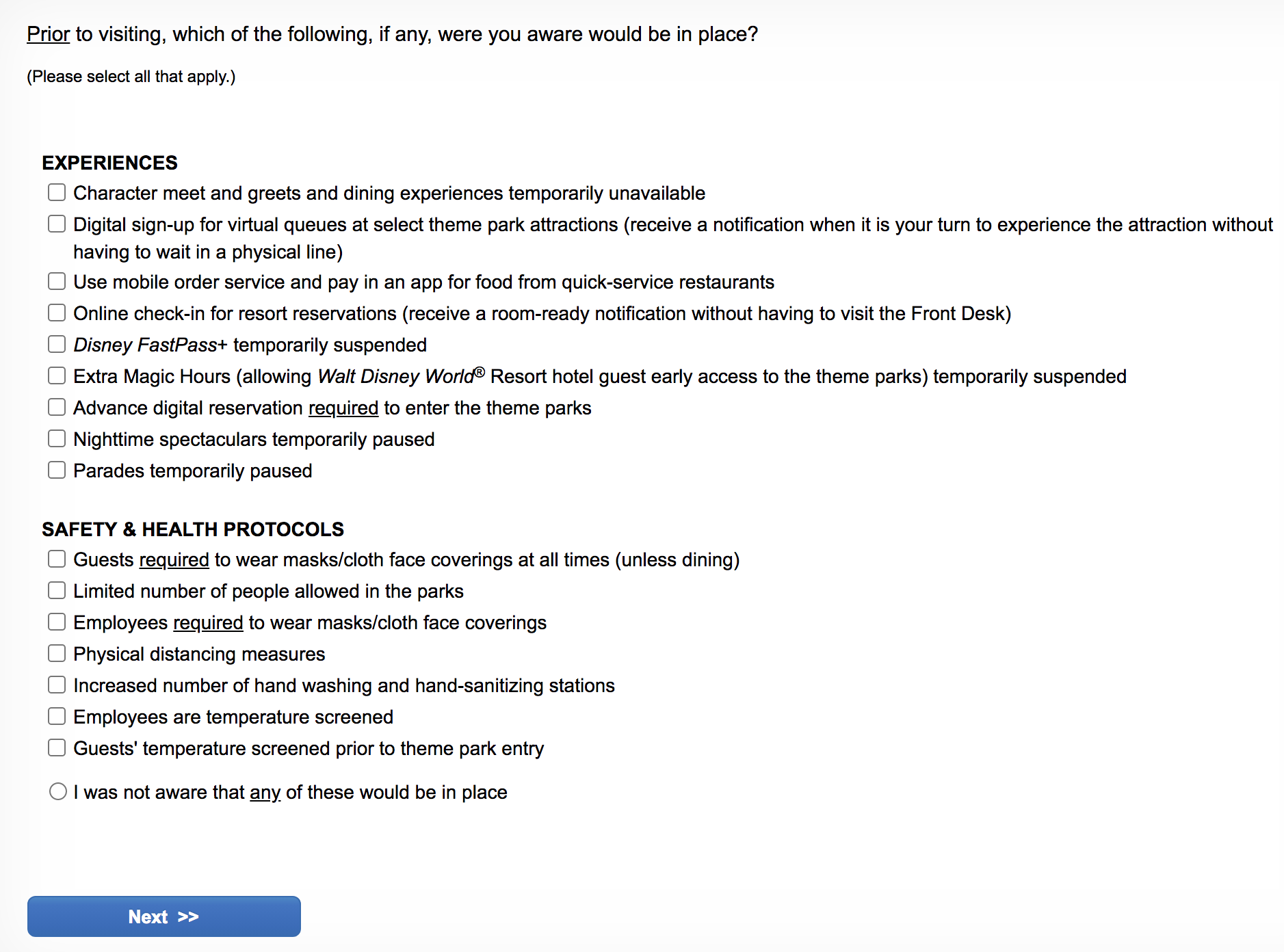
Task: Check Extra Magic Hours temporarily suspended
Action: point(57,376)
